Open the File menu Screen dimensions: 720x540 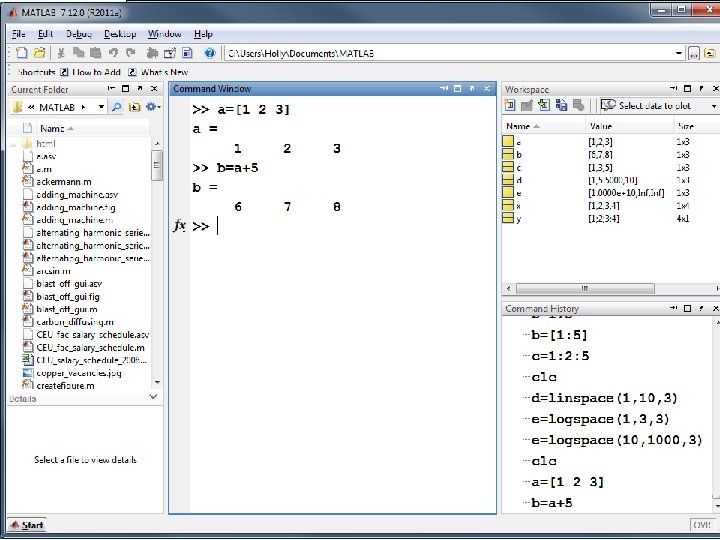tap(18, 34)
